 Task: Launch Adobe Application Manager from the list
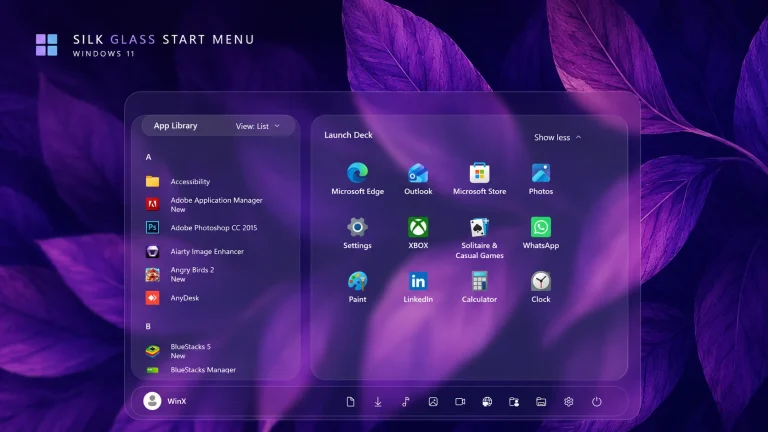point(206,204)
